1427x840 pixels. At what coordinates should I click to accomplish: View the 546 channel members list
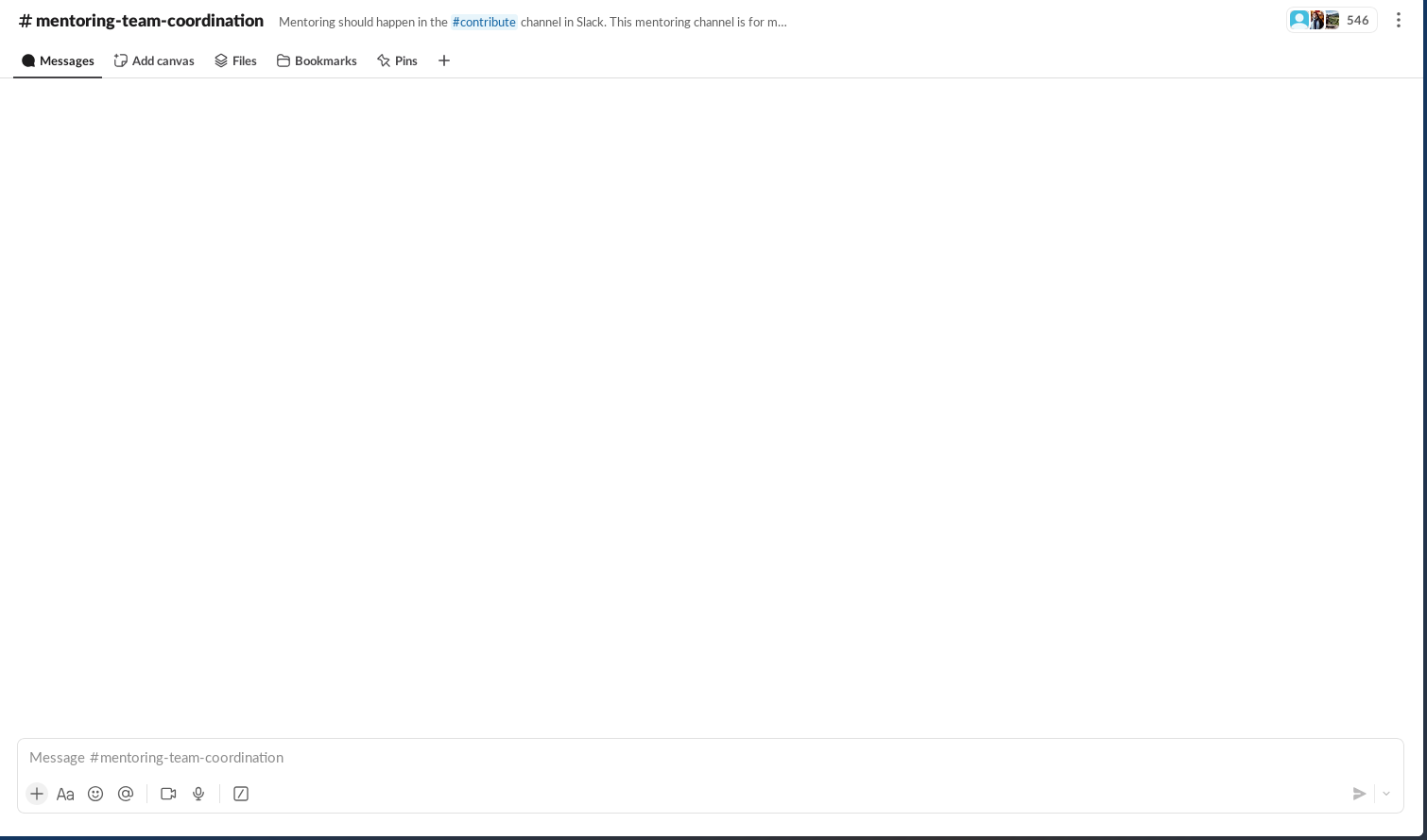pos(1332,20)
